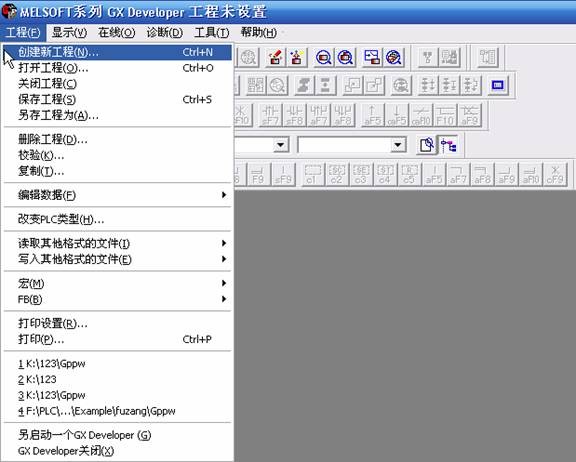Click the blue project tree view icon
Screen dimensions: 576x462
point(449,145)
